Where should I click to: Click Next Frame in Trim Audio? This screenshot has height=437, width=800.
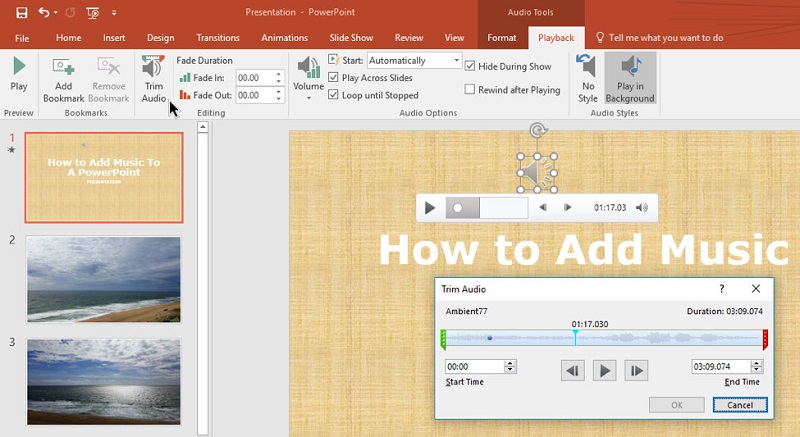pos(636,371)
